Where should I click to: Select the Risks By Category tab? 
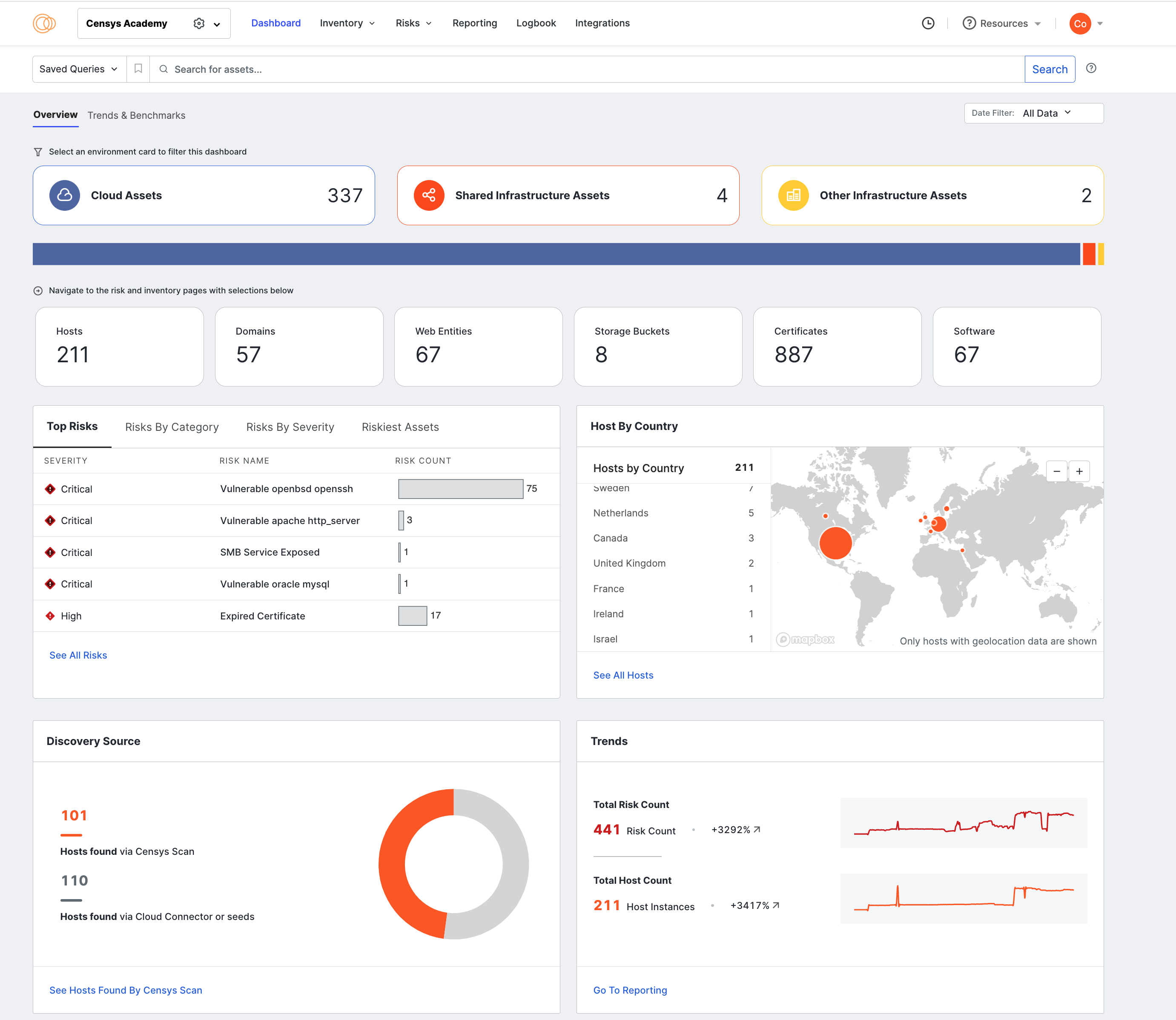coord(172,427)
